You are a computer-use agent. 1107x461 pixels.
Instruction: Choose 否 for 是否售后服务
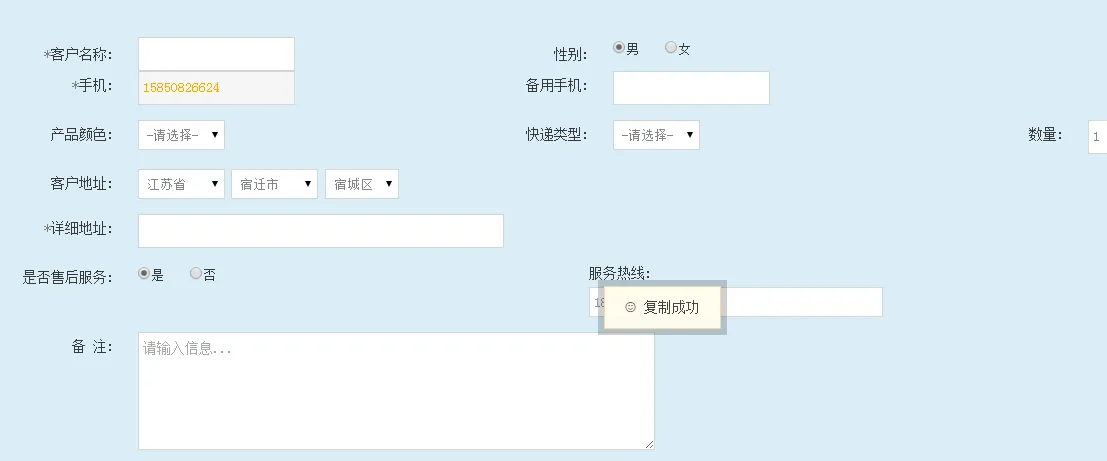tap(196, 273)
